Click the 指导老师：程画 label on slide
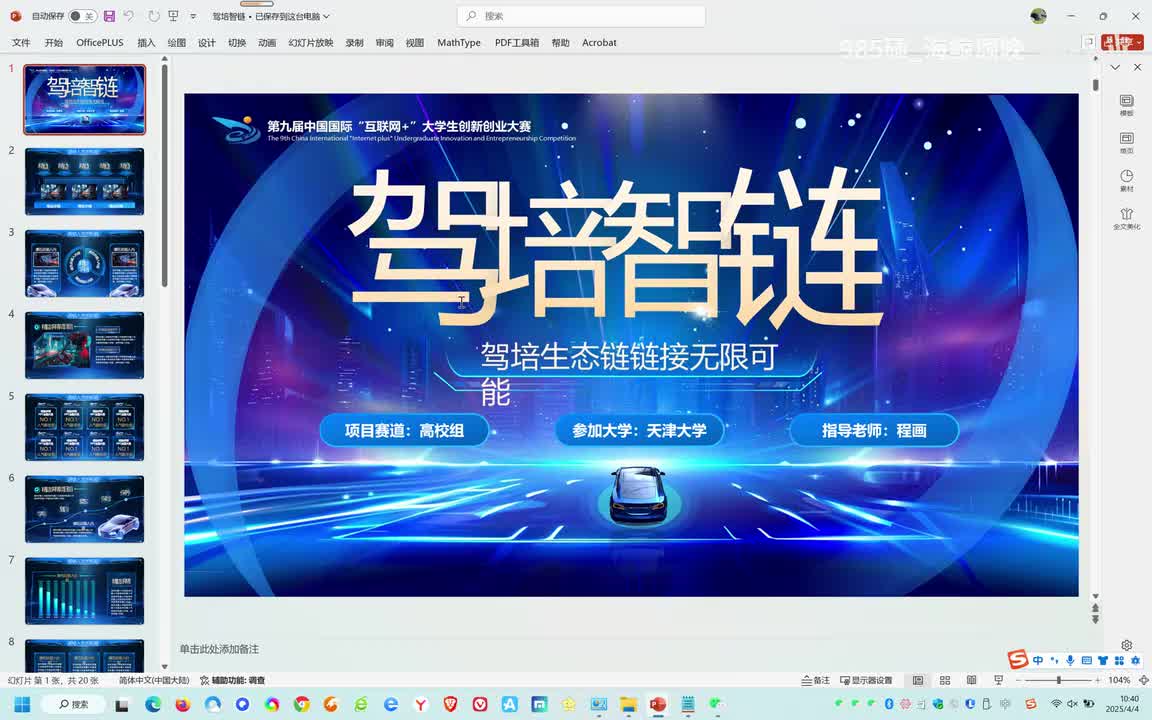This screenshot has width=1152, height=720. [874, 431]
